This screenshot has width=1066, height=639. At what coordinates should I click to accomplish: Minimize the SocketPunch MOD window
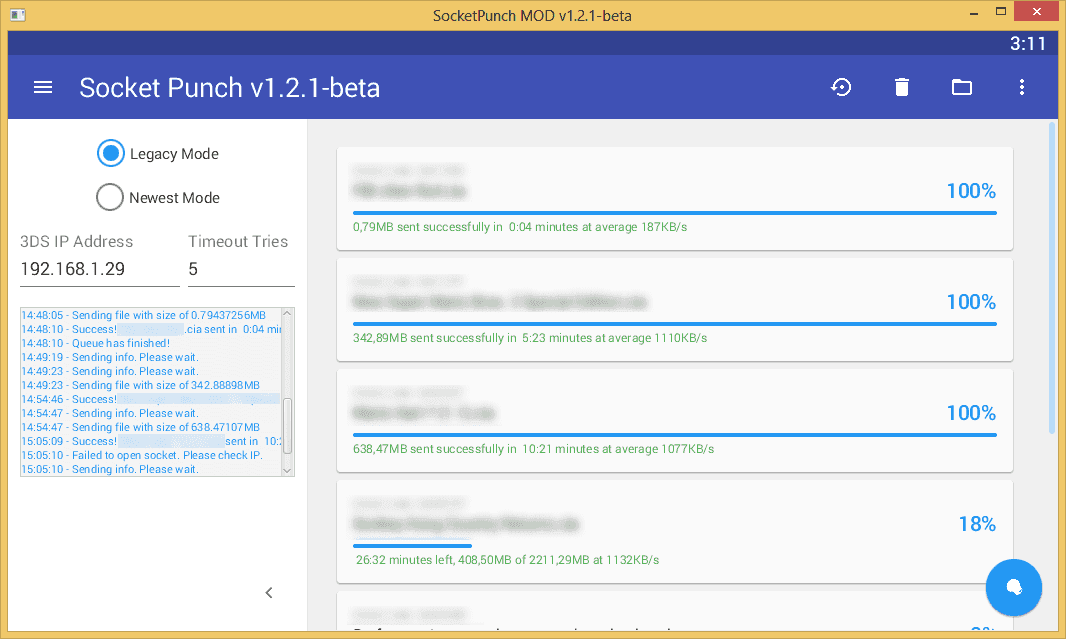pos(974,12)
